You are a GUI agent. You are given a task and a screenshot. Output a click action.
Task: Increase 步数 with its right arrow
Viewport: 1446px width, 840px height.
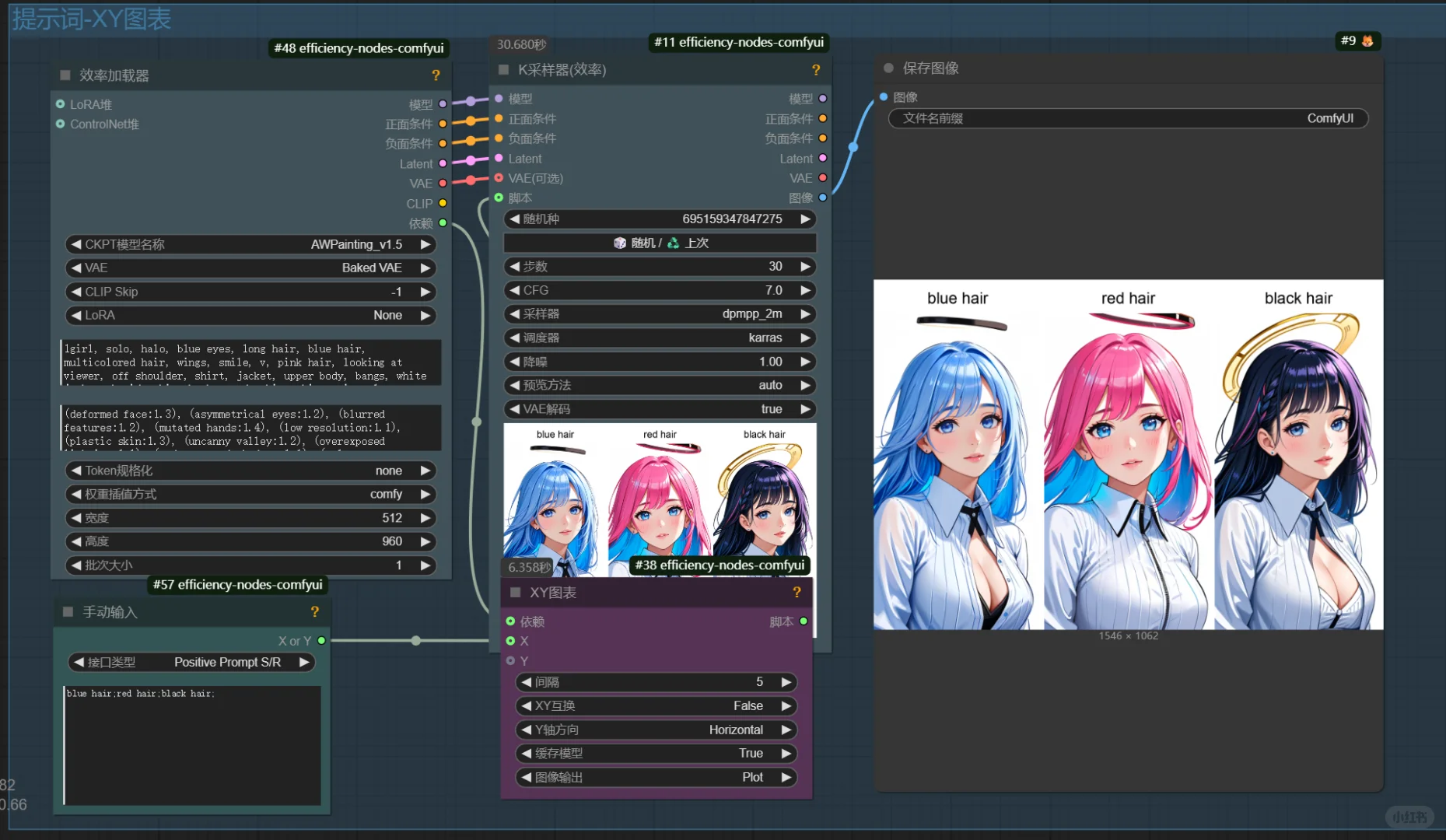[806, 267]
